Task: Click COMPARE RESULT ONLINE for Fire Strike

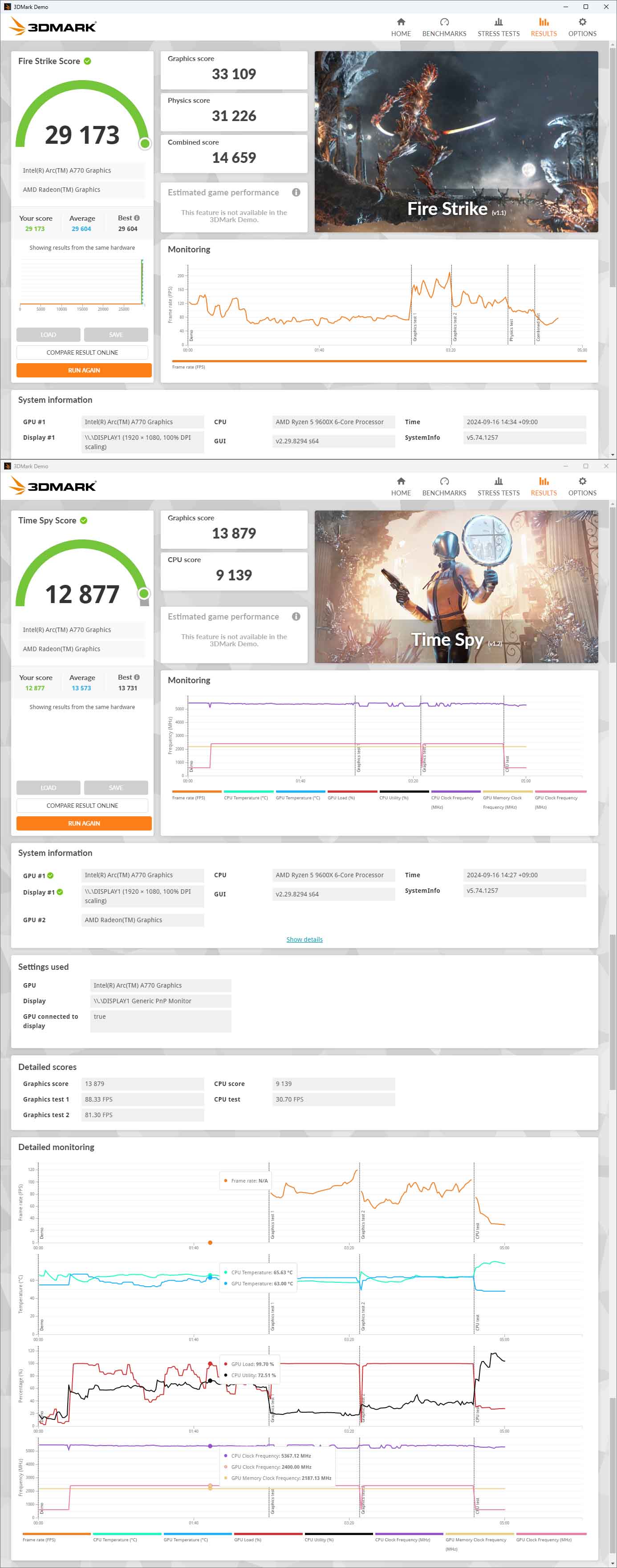Action: (82, 352)
